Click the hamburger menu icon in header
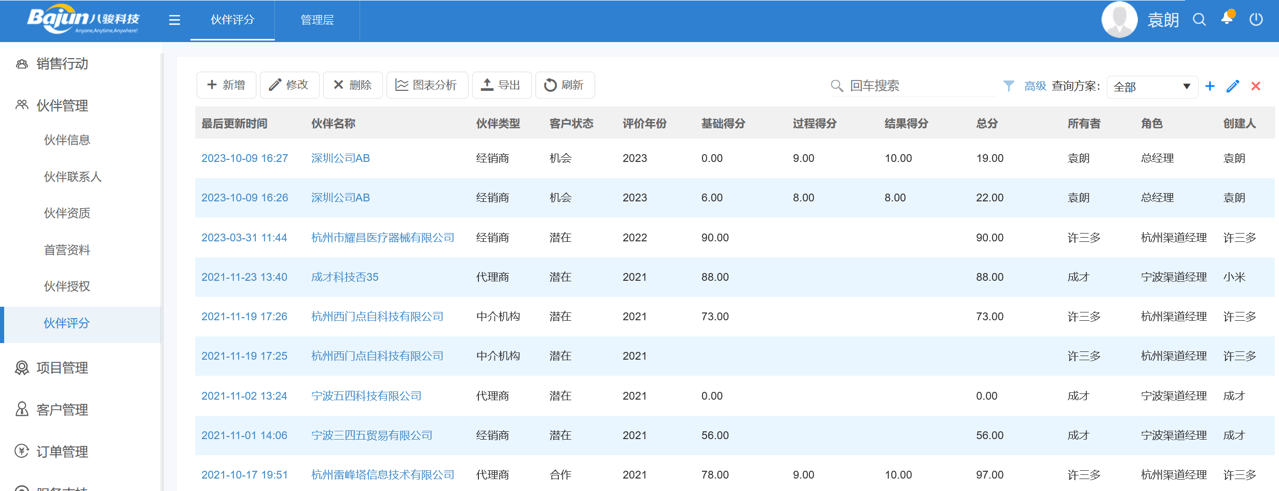The height and width of the screenshot is (491, 1279). click(174, 20)
